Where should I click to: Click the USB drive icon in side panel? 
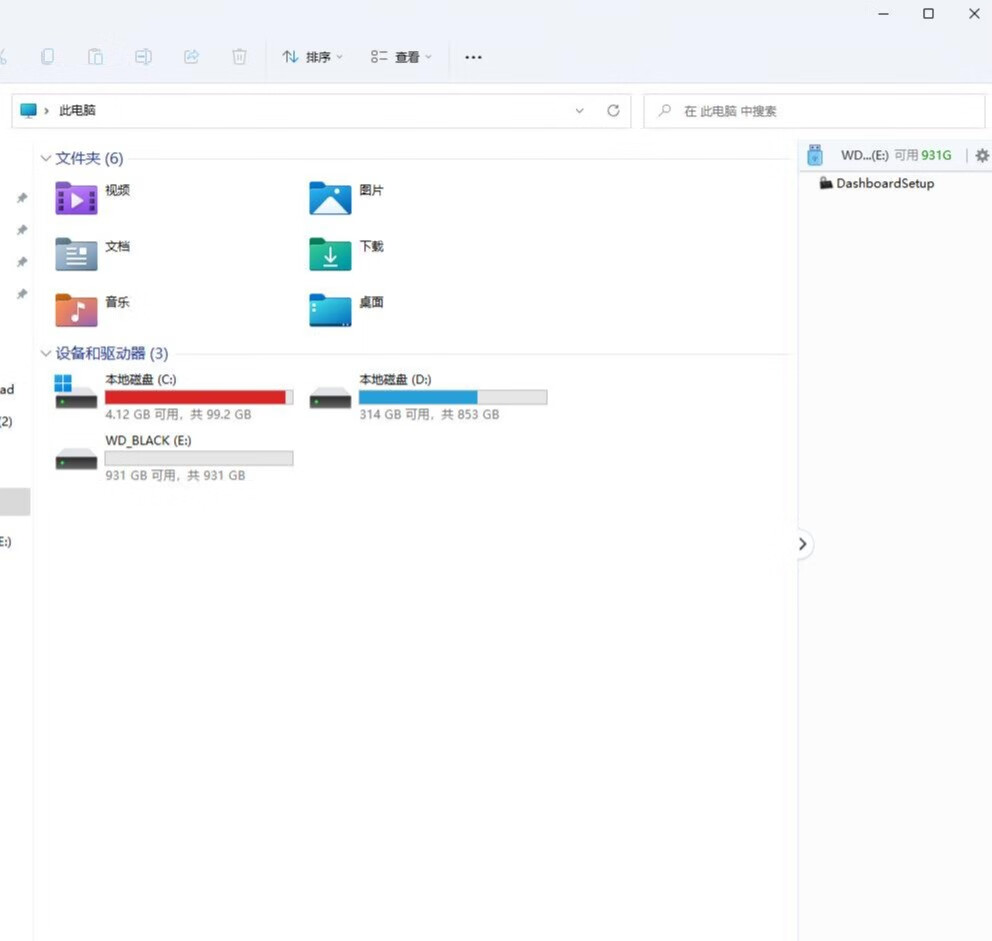[x=815, y=155]
